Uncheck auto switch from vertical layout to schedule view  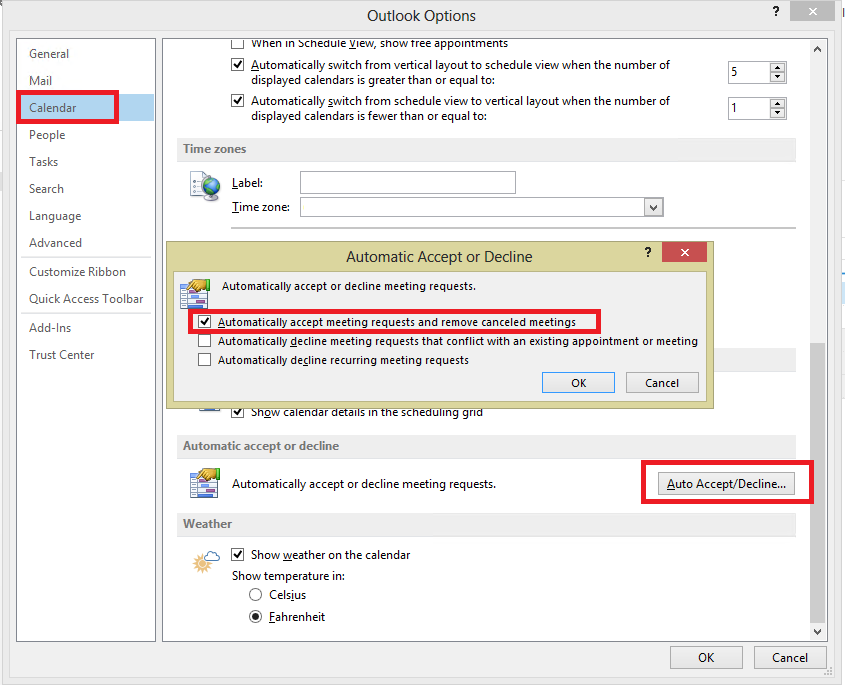(x=237, y=65)
